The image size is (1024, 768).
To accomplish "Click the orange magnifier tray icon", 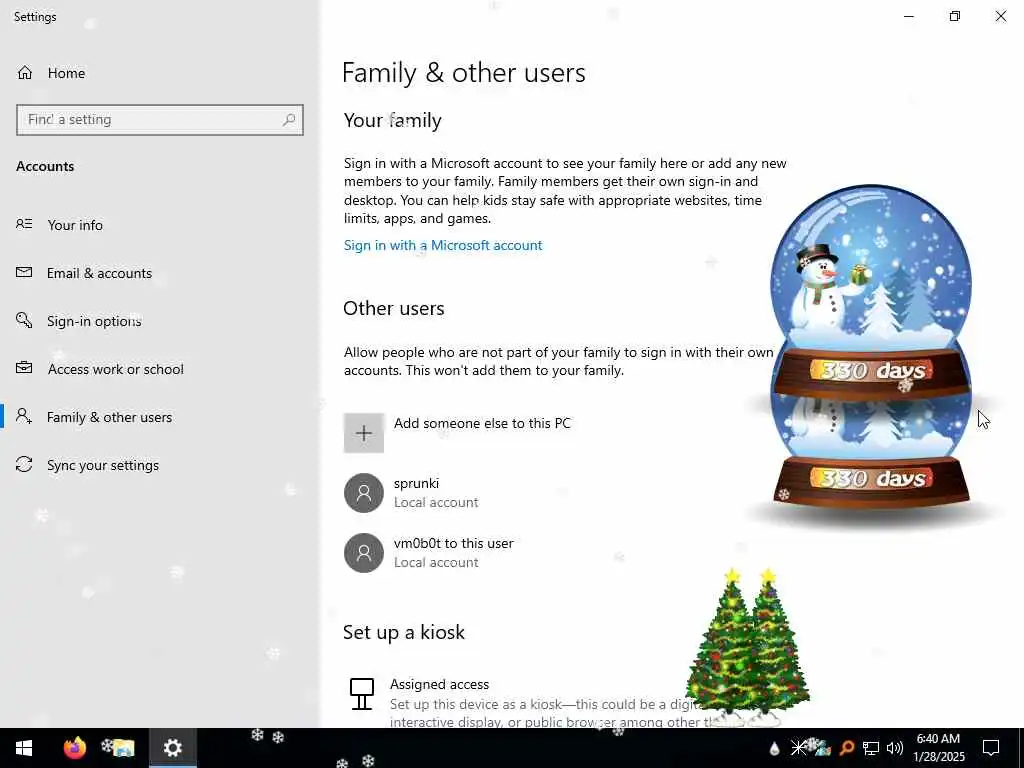I will pyautogui.click(x=846, y=748).
